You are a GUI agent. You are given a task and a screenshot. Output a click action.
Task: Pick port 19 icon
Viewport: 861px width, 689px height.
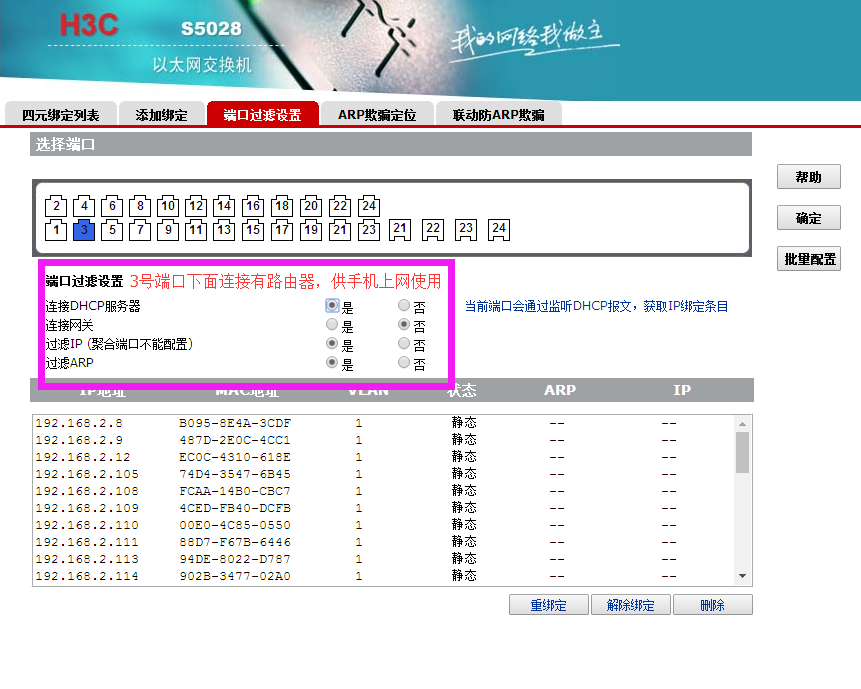311,230
